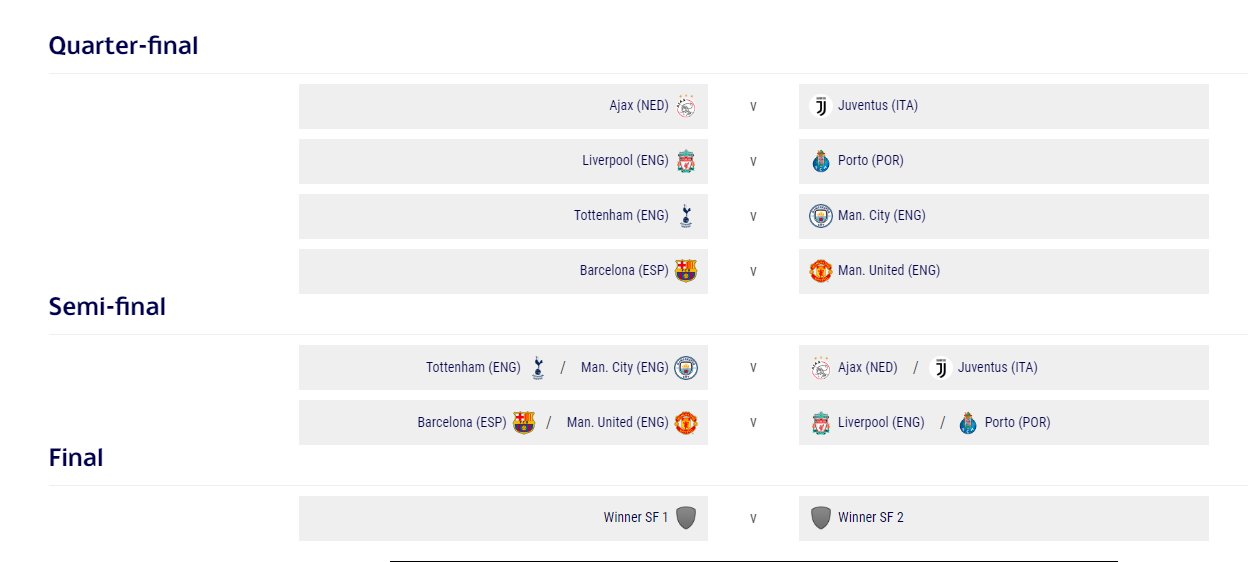The height and width of the screenshot is (562, 1248).
Task: Open Man. United (ENG) quarter-final link
Action: 889,270
